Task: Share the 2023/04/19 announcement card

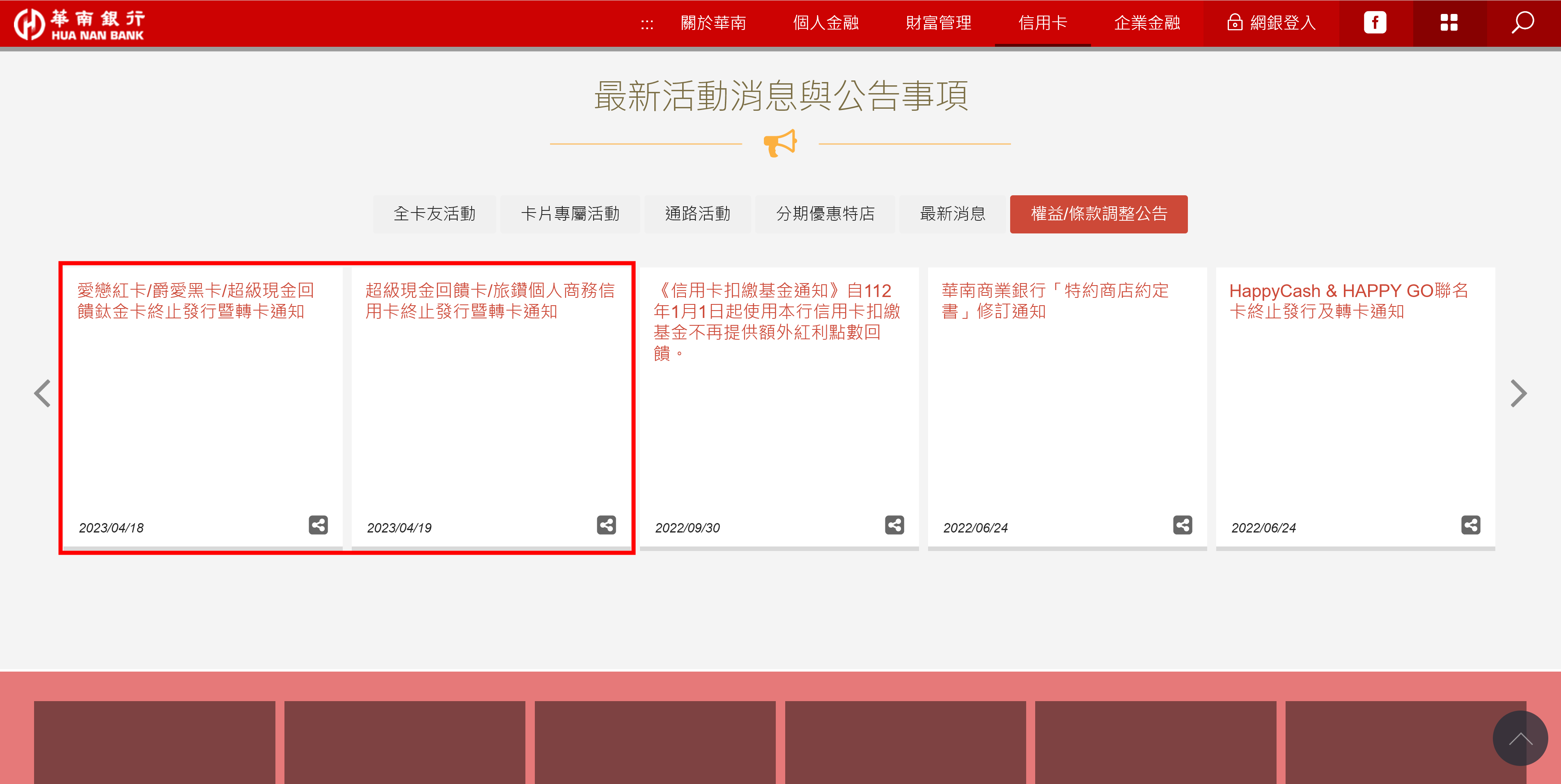Action: point(607,525)
